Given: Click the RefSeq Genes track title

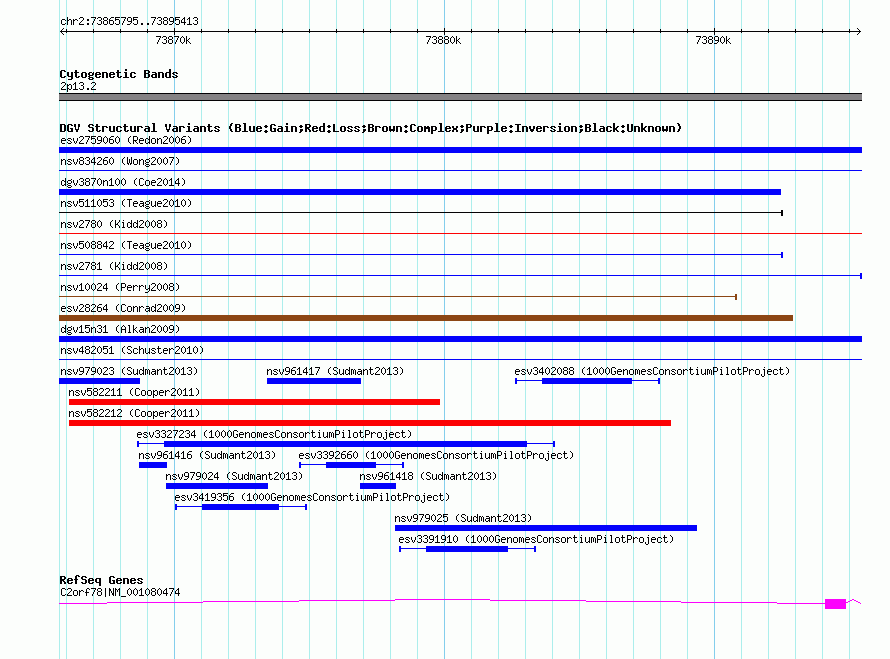Looking at the screenshot, I should point(101,580).
